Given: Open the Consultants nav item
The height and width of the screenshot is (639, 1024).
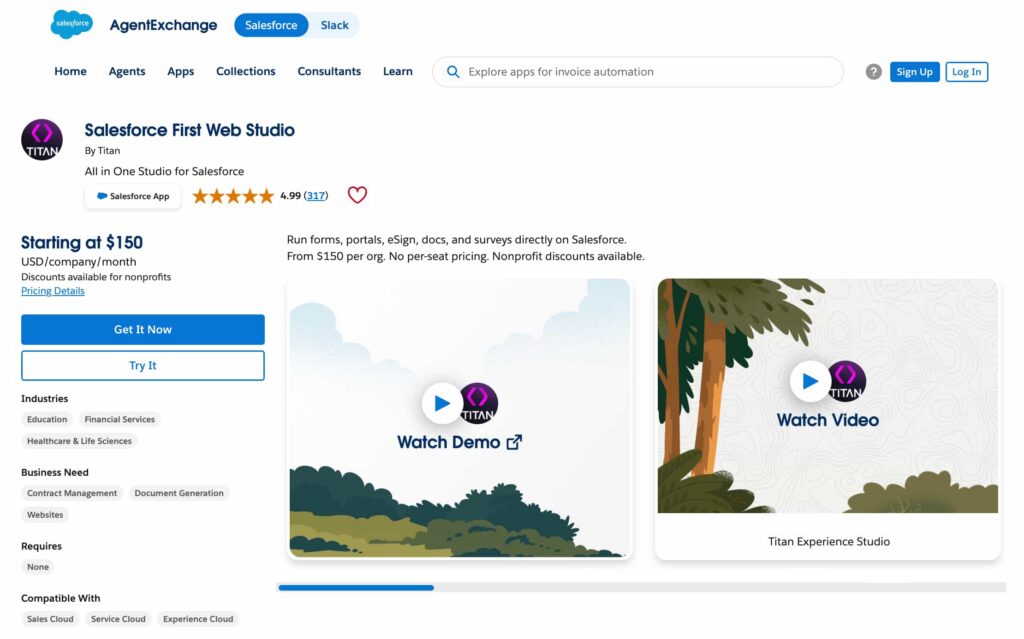Looking at the screenshot, I should [x=329, y=71].
